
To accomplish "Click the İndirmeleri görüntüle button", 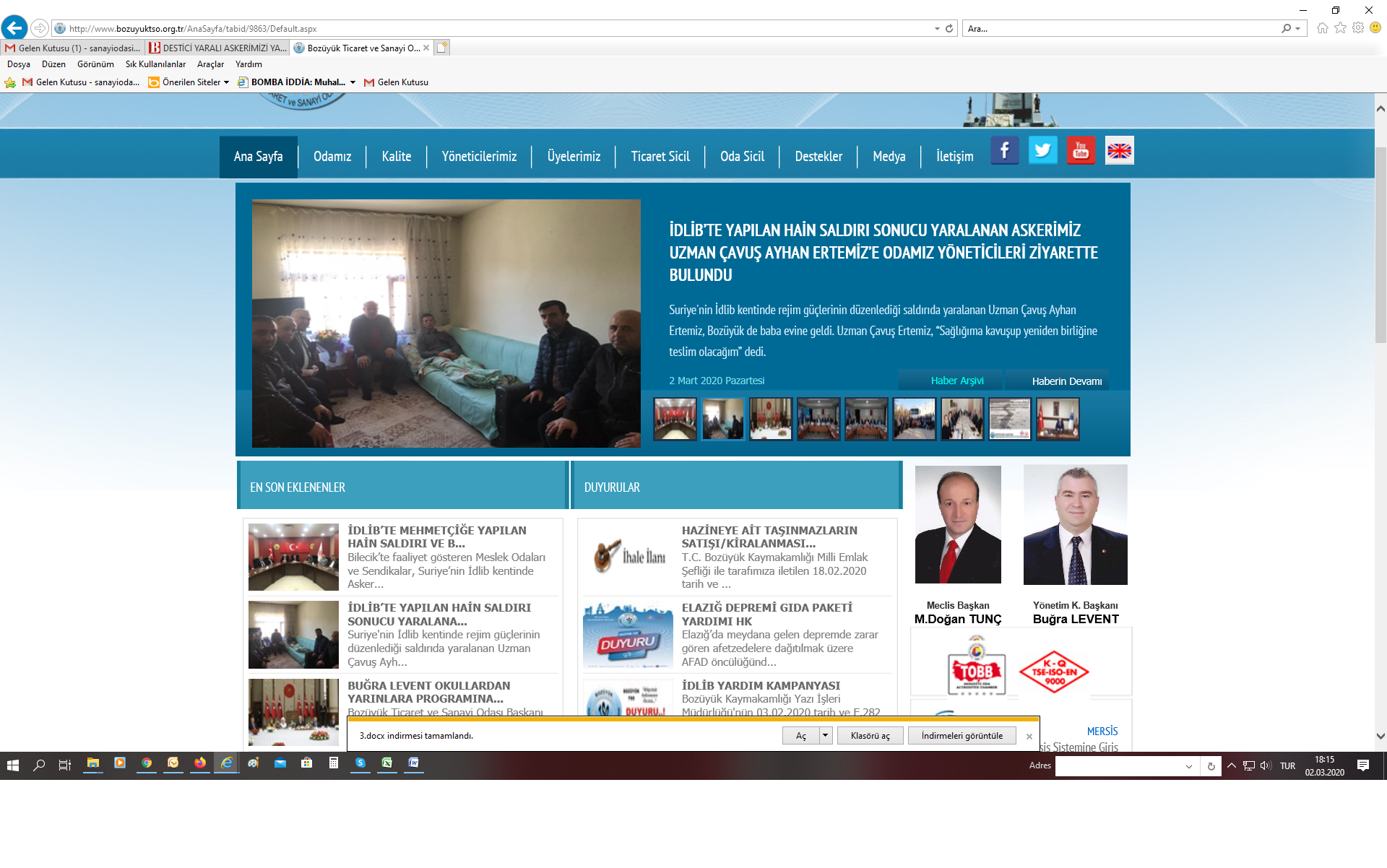I will click(962, 736).
